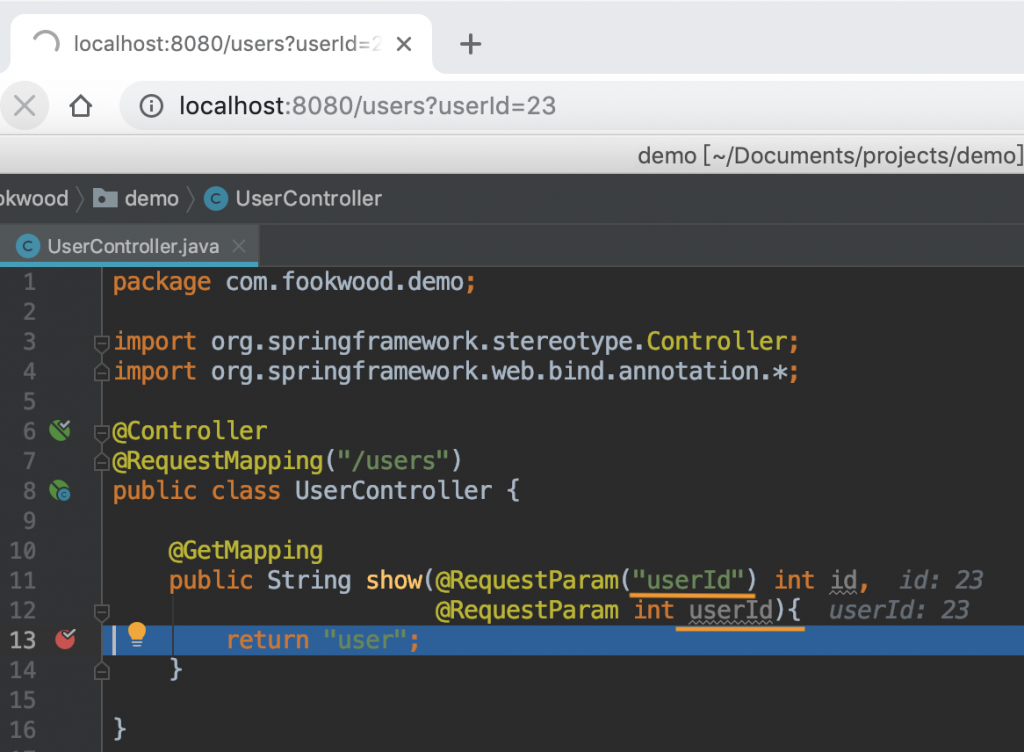Close the UserController.java editor tab

pos(239,246)
